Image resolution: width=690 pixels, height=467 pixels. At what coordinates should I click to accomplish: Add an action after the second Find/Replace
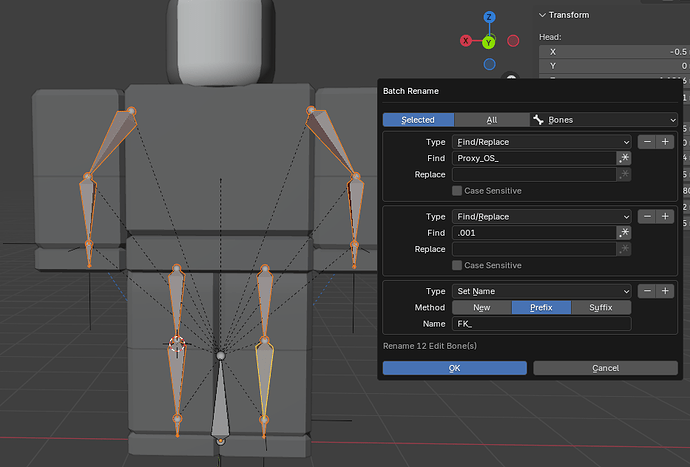(665, 217)
